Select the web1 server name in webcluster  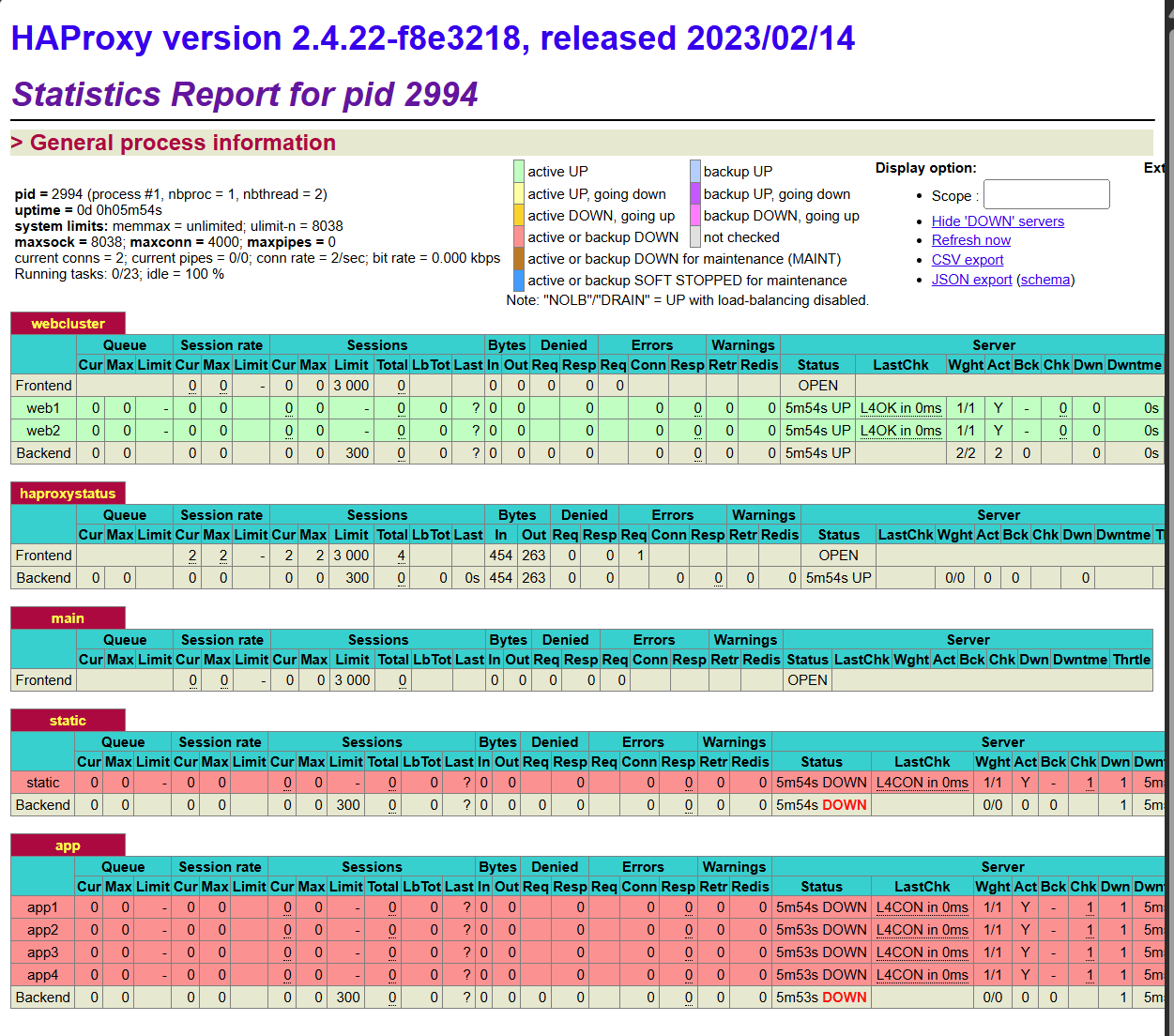point(43,408)
